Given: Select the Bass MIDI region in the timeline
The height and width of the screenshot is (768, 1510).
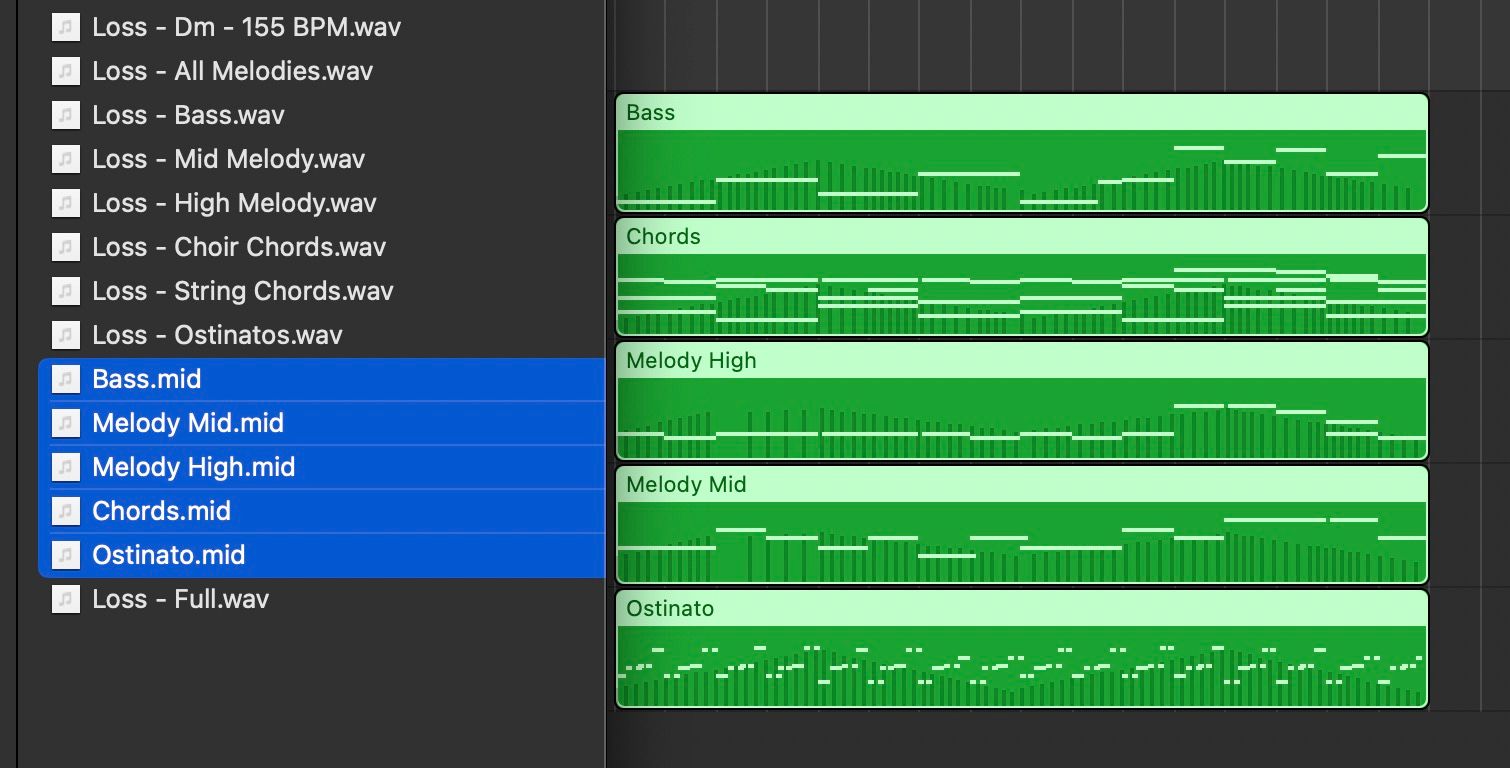Looking at the screenshot, I should point(1022,153).
